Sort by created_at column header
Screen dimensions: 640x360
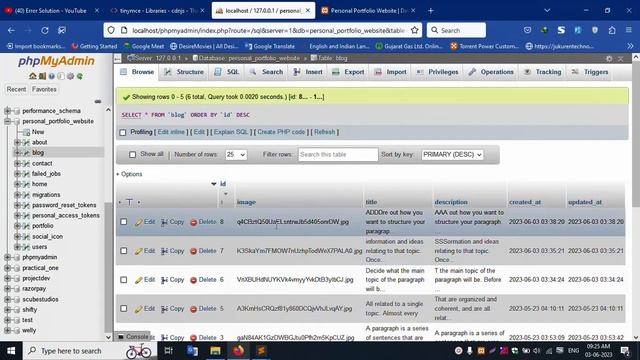[x=525, y=202]
